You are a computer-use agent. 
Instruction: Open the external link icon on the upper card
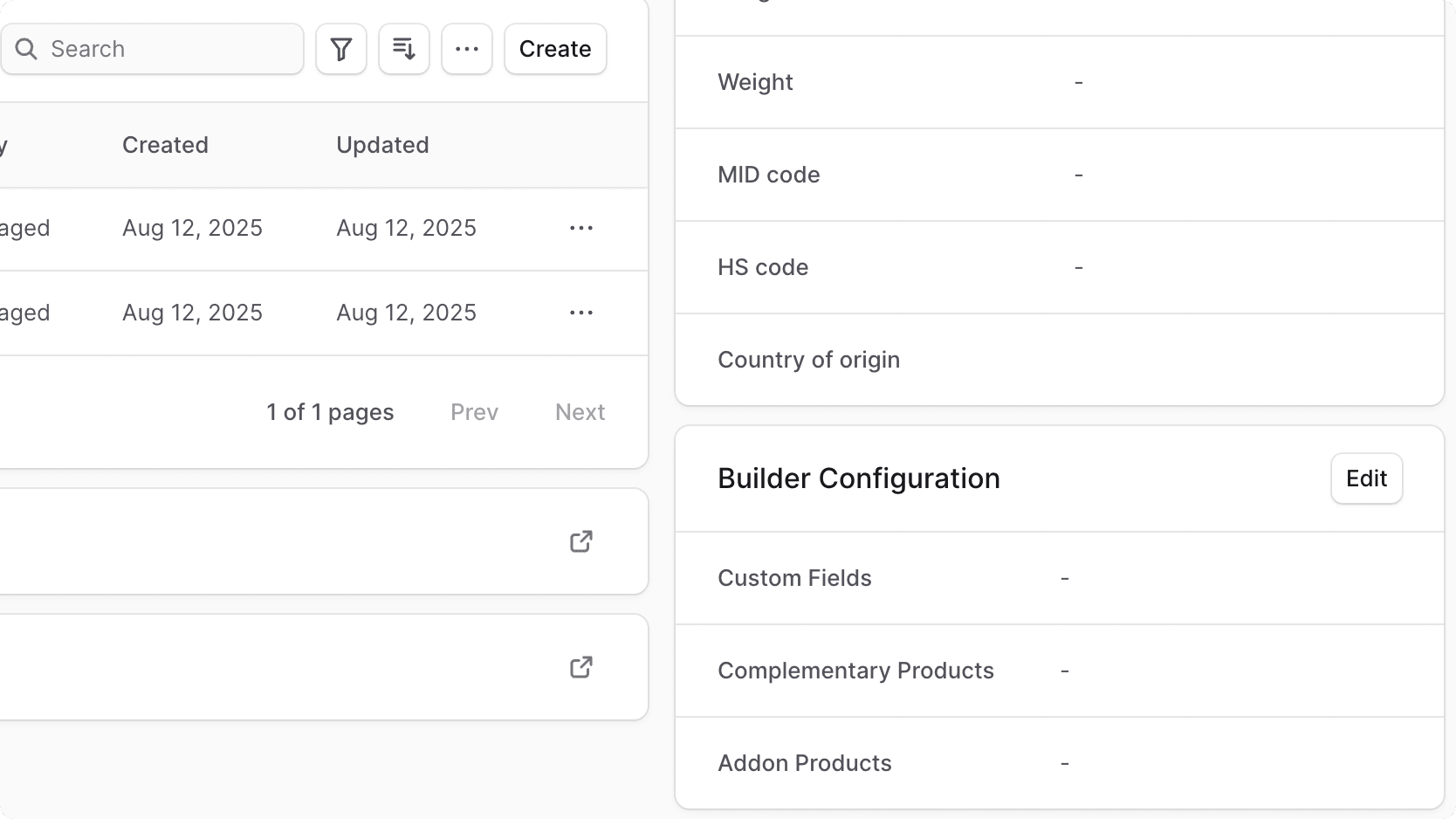580,541
